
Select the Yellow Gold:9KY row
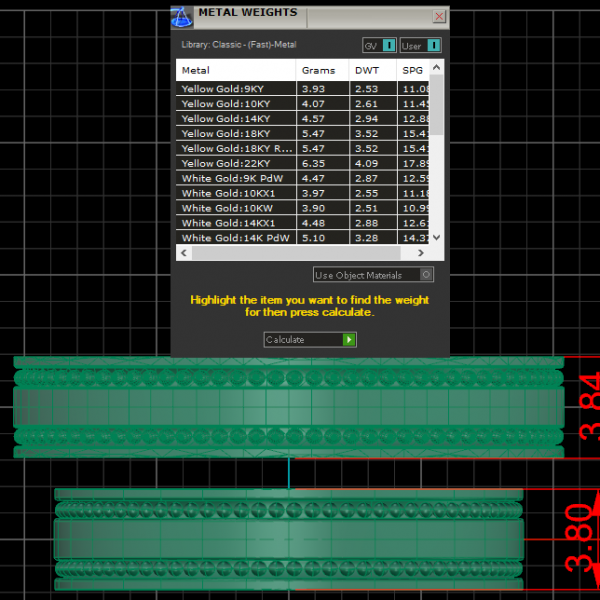[x=236, y=89]
